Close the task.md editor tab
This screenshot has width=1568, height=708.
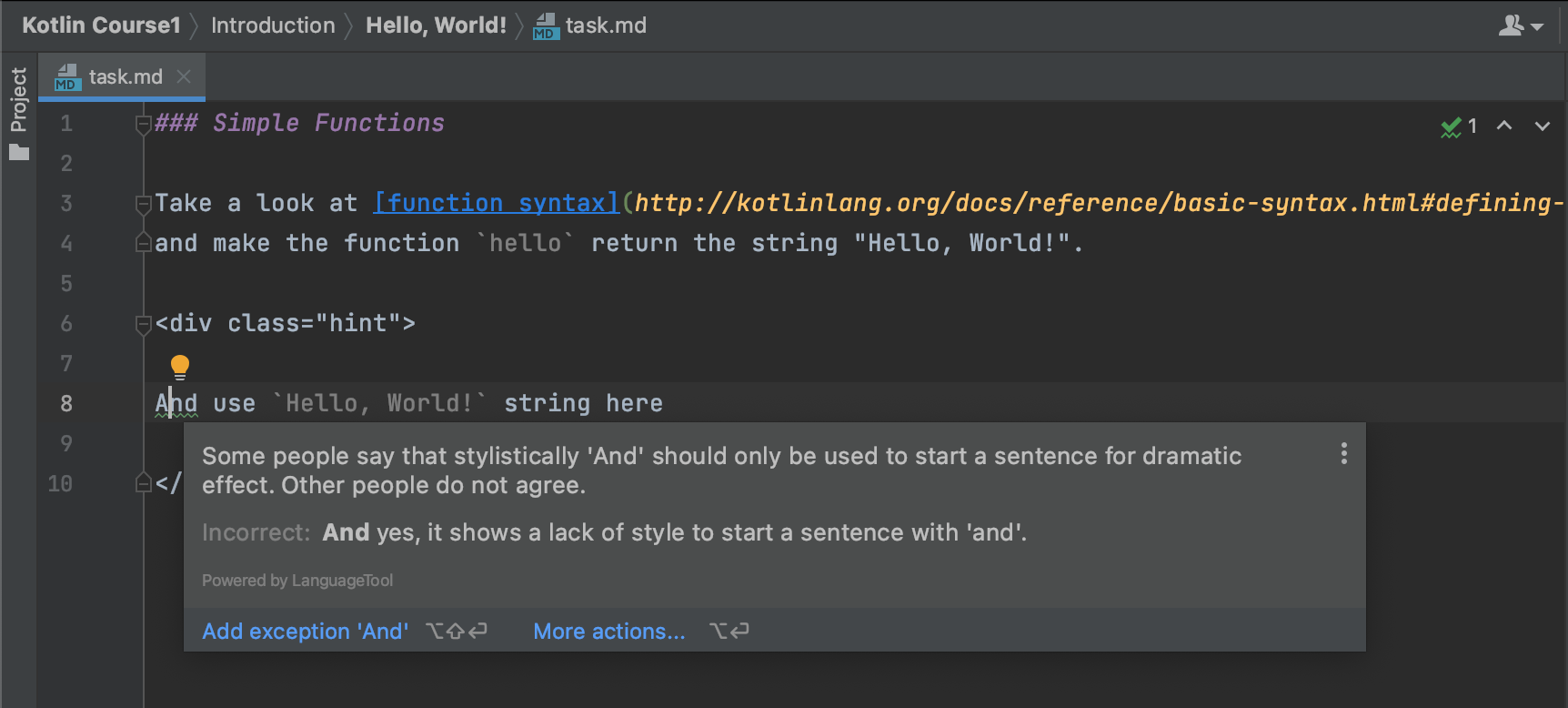click(184, 76)
